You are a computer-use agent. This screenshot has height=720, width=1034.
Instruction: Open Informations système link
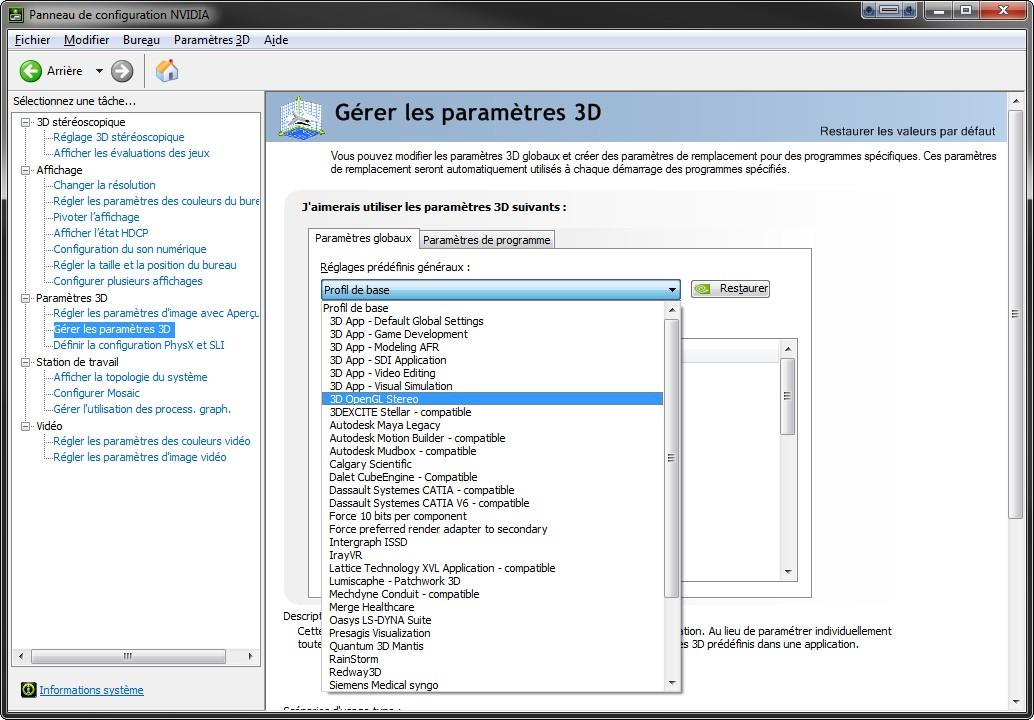(91, 690)
